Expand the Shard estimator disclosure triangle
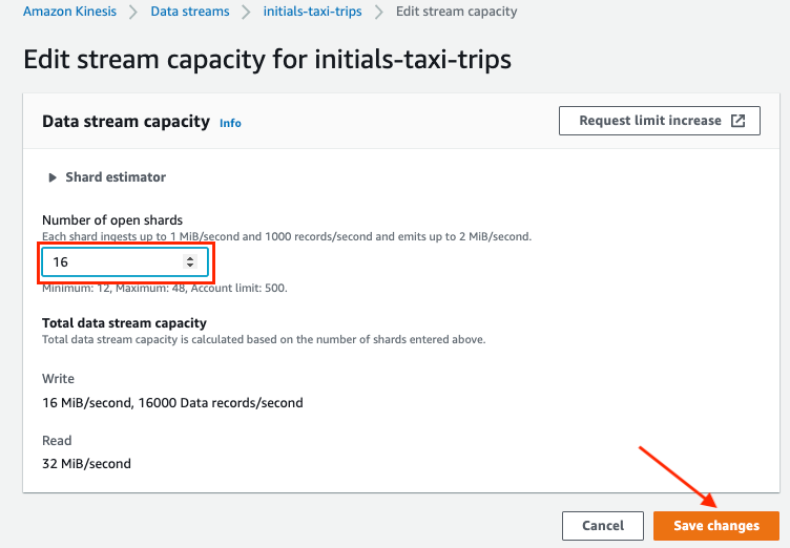This screenshot has height=548, width=790. (52, 177)
